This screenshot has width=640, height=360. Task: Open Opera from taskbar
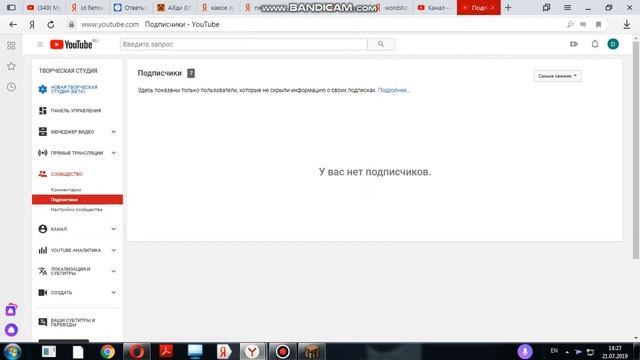(137, 351)
